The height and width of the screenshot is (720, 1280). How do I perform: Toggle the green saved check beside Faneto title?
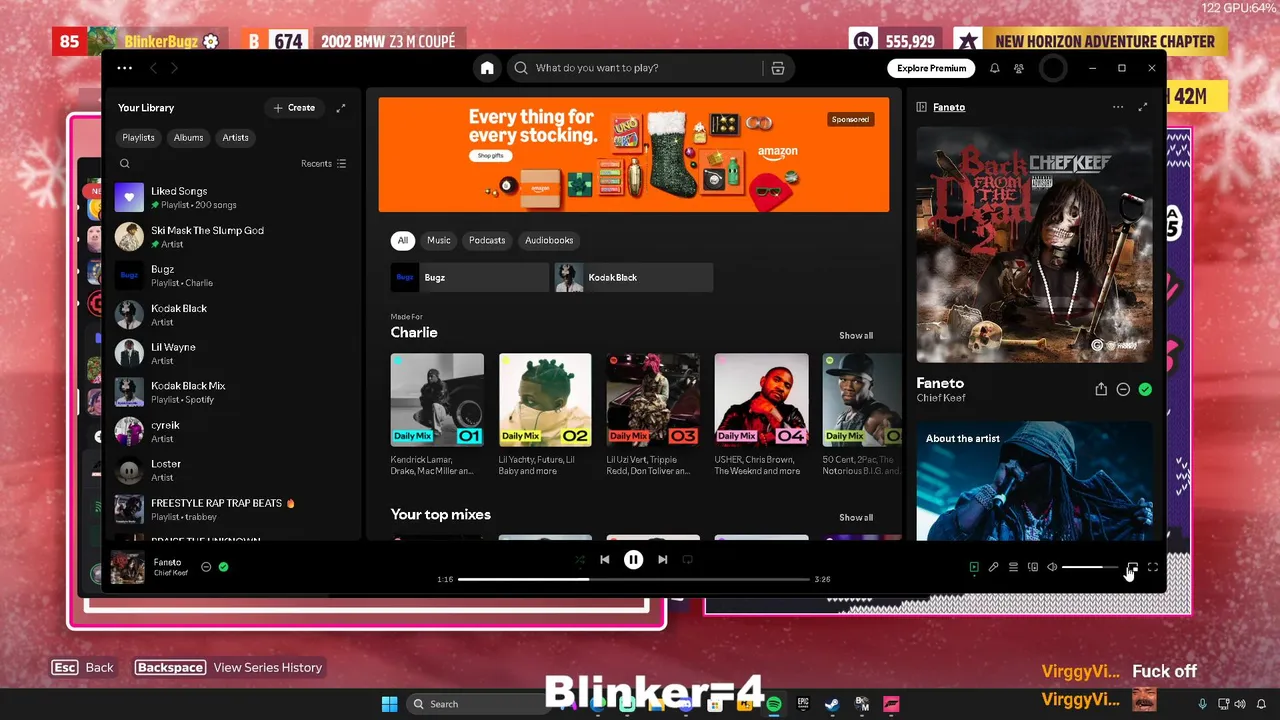point(1145,389)
